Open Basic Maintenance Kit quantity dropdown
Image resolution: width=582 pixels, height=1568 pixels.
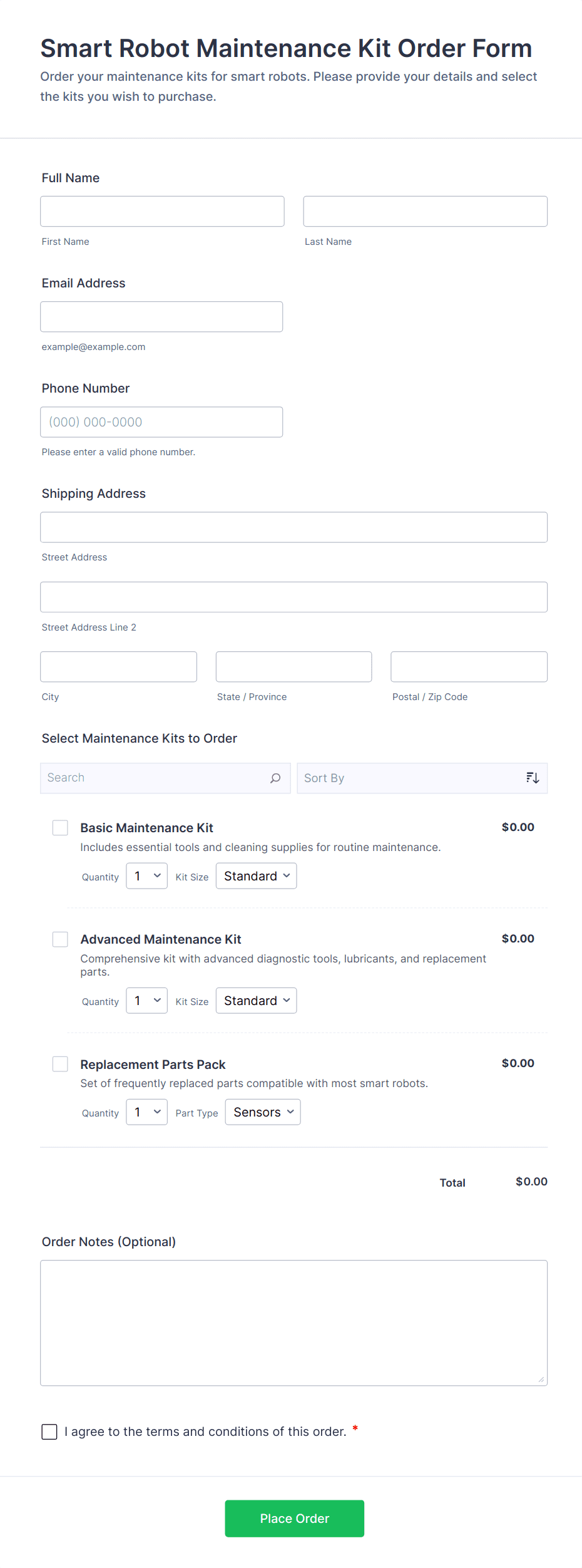coord(146,876)
